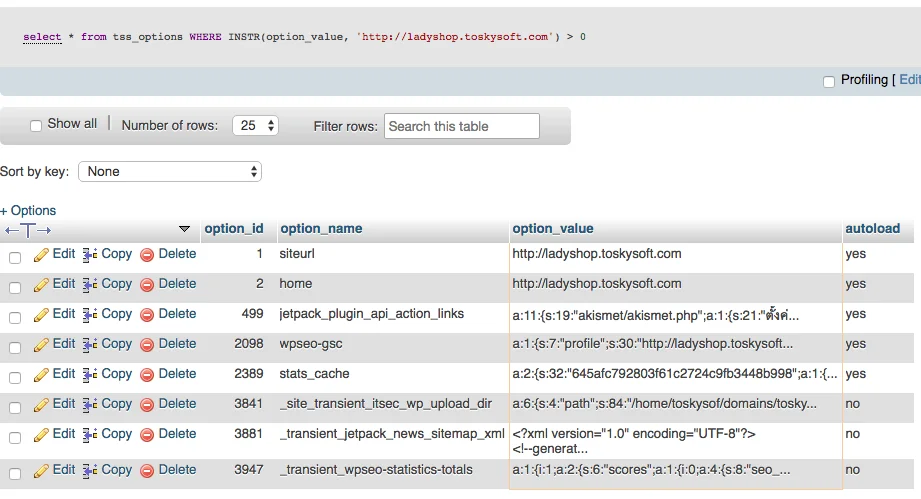Check the wpseo-gsc row checkbox
The width and height of the screenshot is (921, 499).
point(15,348)
